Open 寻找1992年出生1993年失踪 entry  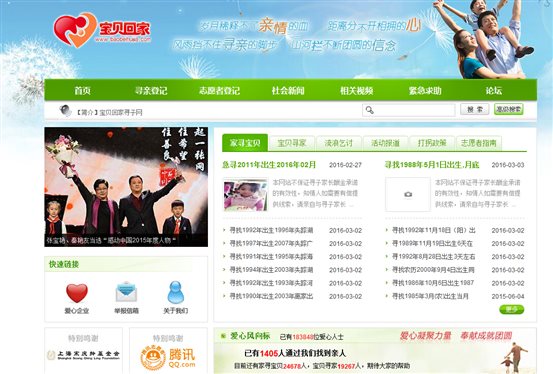[271, 283]
